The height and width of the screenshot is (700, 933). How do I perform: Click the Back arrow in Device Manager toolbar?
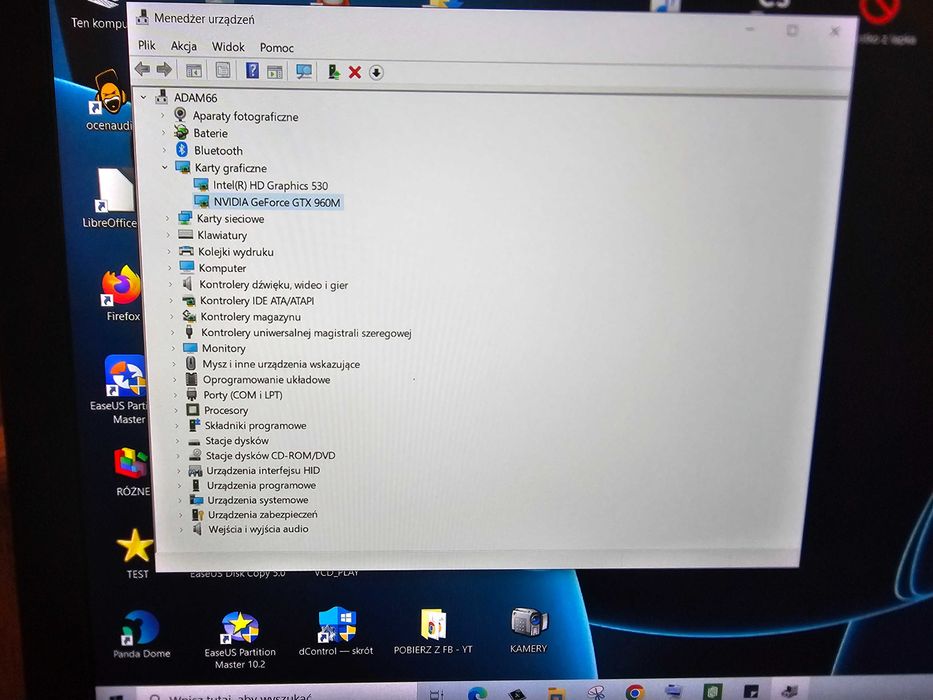(x=142, y=69)
